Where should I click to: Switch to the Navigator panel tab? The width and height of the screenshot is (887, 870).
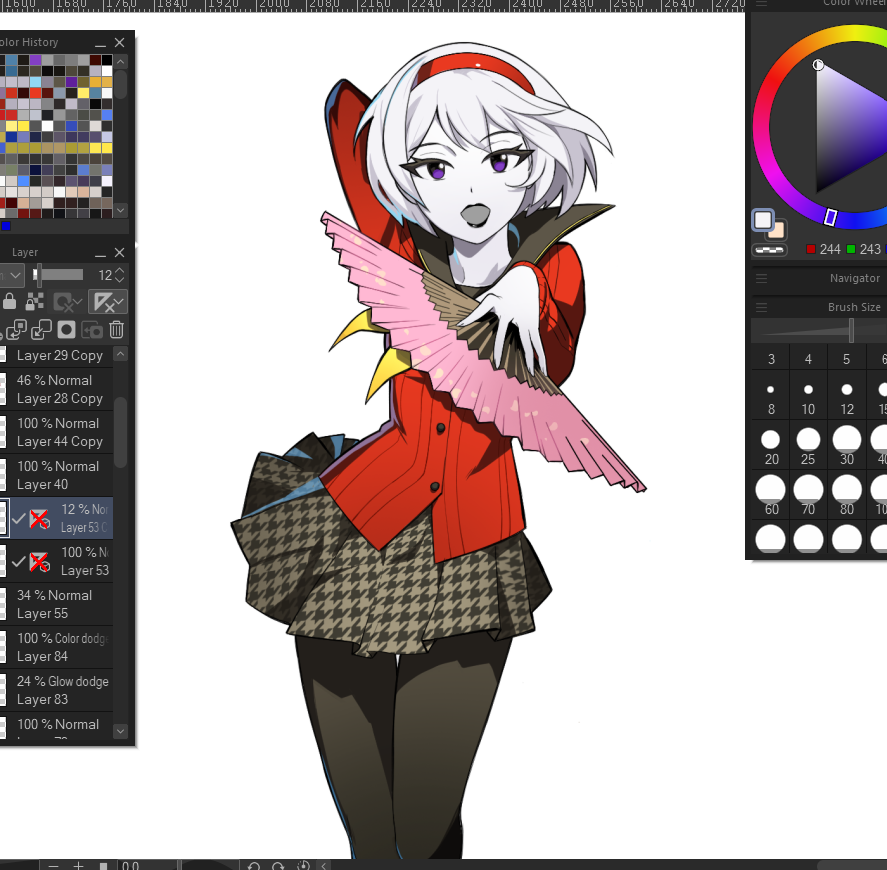click(854, 278)
